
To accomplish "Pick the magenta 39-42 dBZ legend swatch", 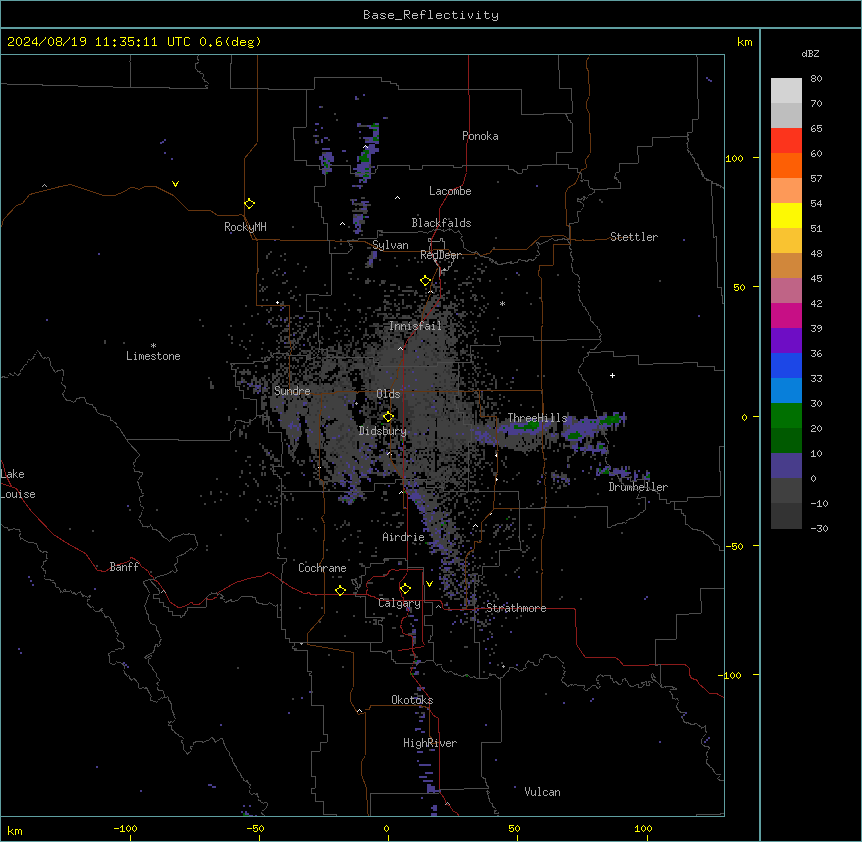I will click(x=786, y=316).
